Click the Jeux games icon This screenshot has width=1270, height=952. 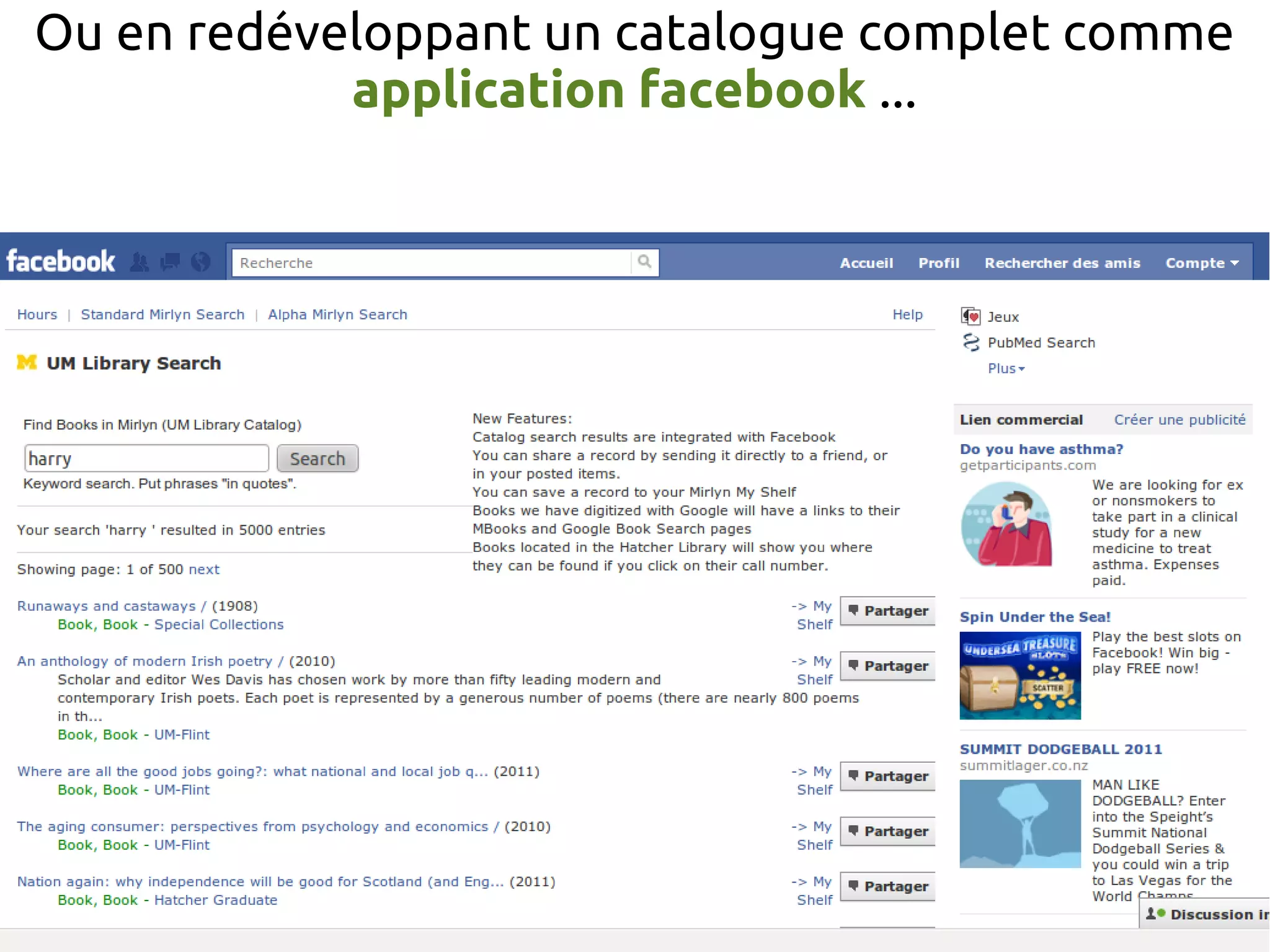click(x=970, y=316)
